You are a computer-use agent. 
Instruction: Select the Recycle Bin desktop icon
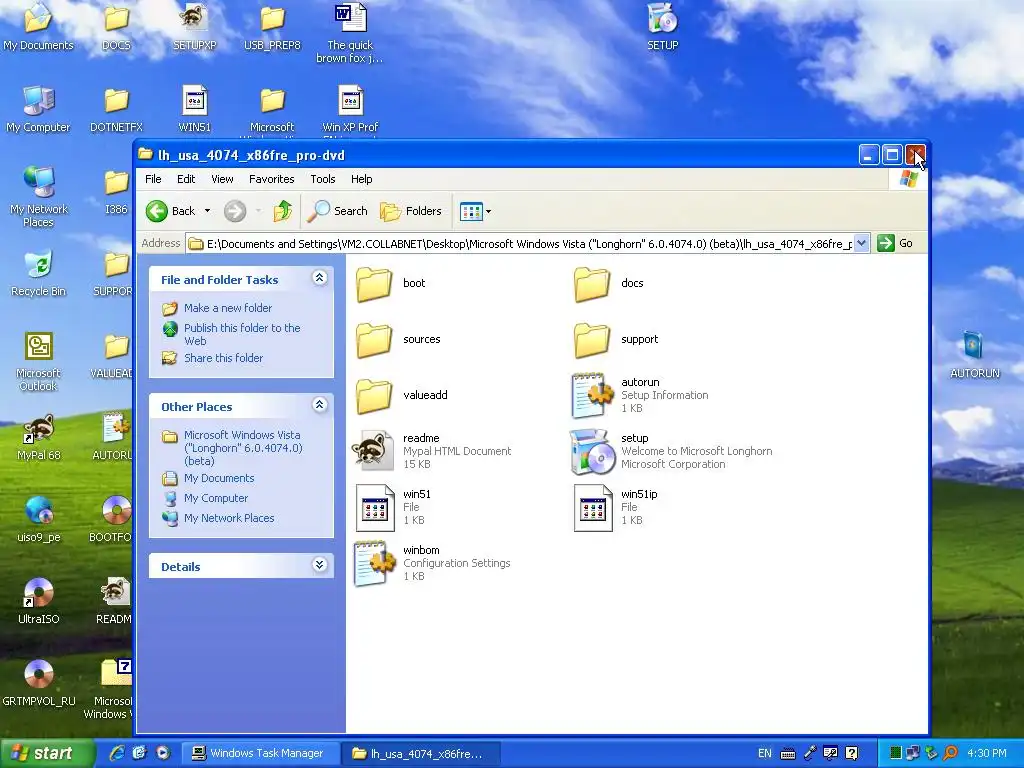pyautogui.click(x=39, y=274)
